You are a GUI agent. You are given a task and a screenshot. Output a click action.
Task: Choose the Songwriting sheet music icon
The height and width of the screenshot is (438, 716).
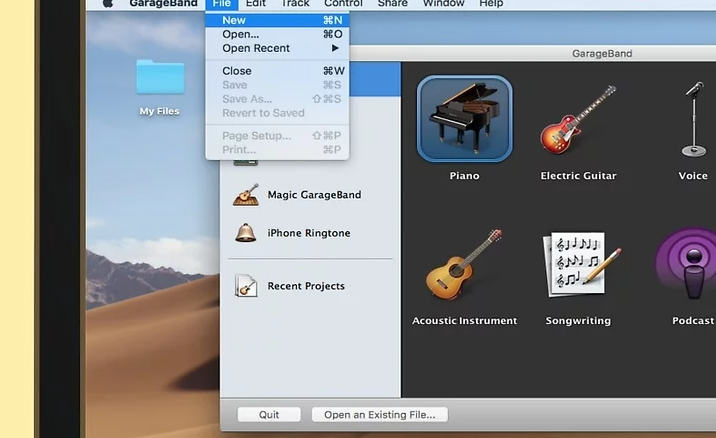pos(582,264)
